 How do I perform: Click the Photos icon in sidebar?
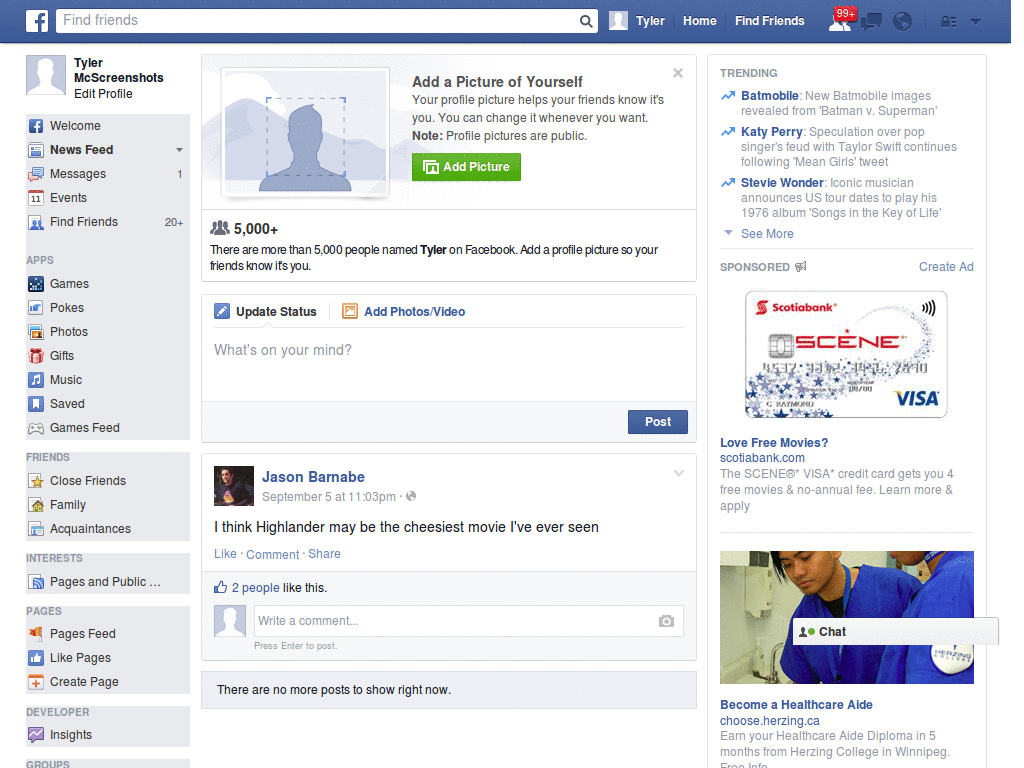[36, 332]
